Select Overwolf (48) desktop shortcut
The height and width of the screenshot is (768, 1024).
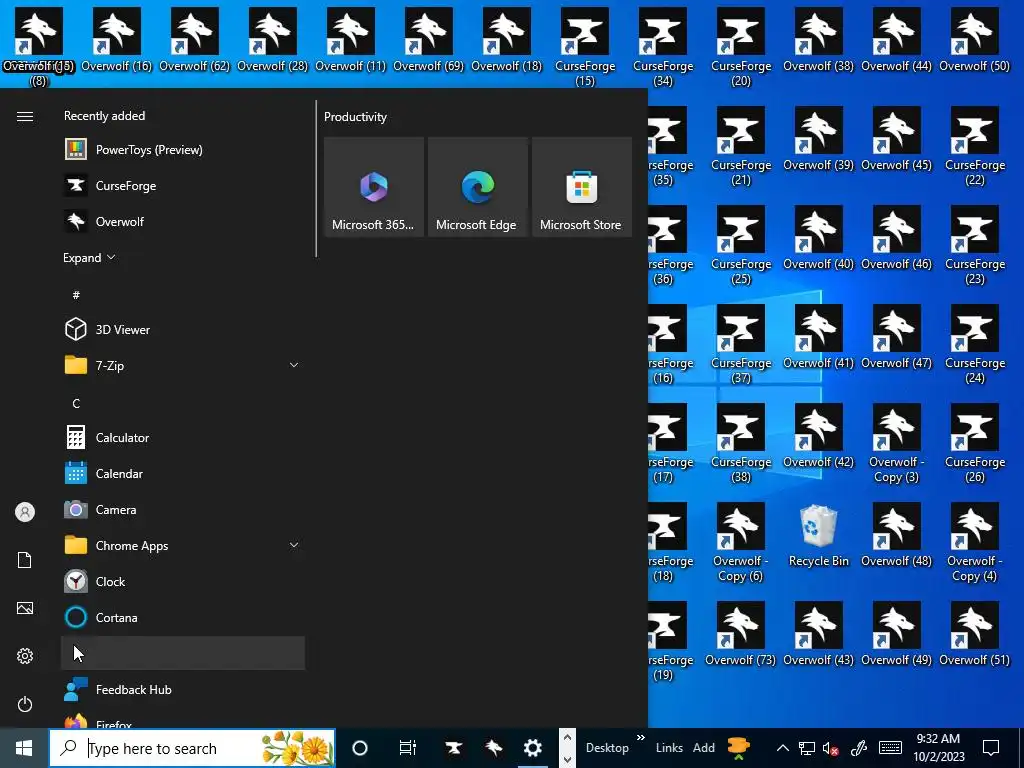coord(896,535)
